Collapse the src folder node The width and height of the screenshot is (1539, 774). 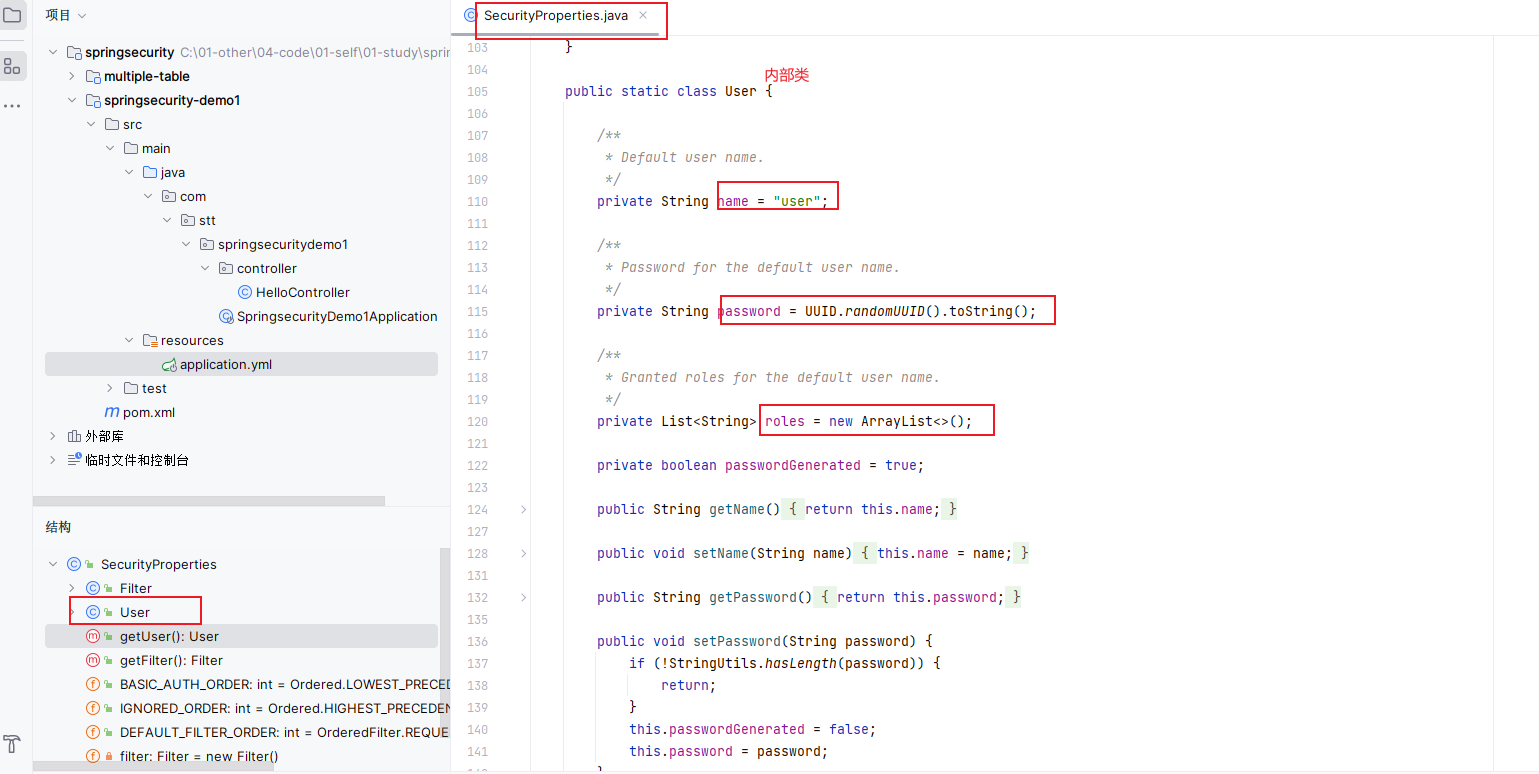(91, 124)
